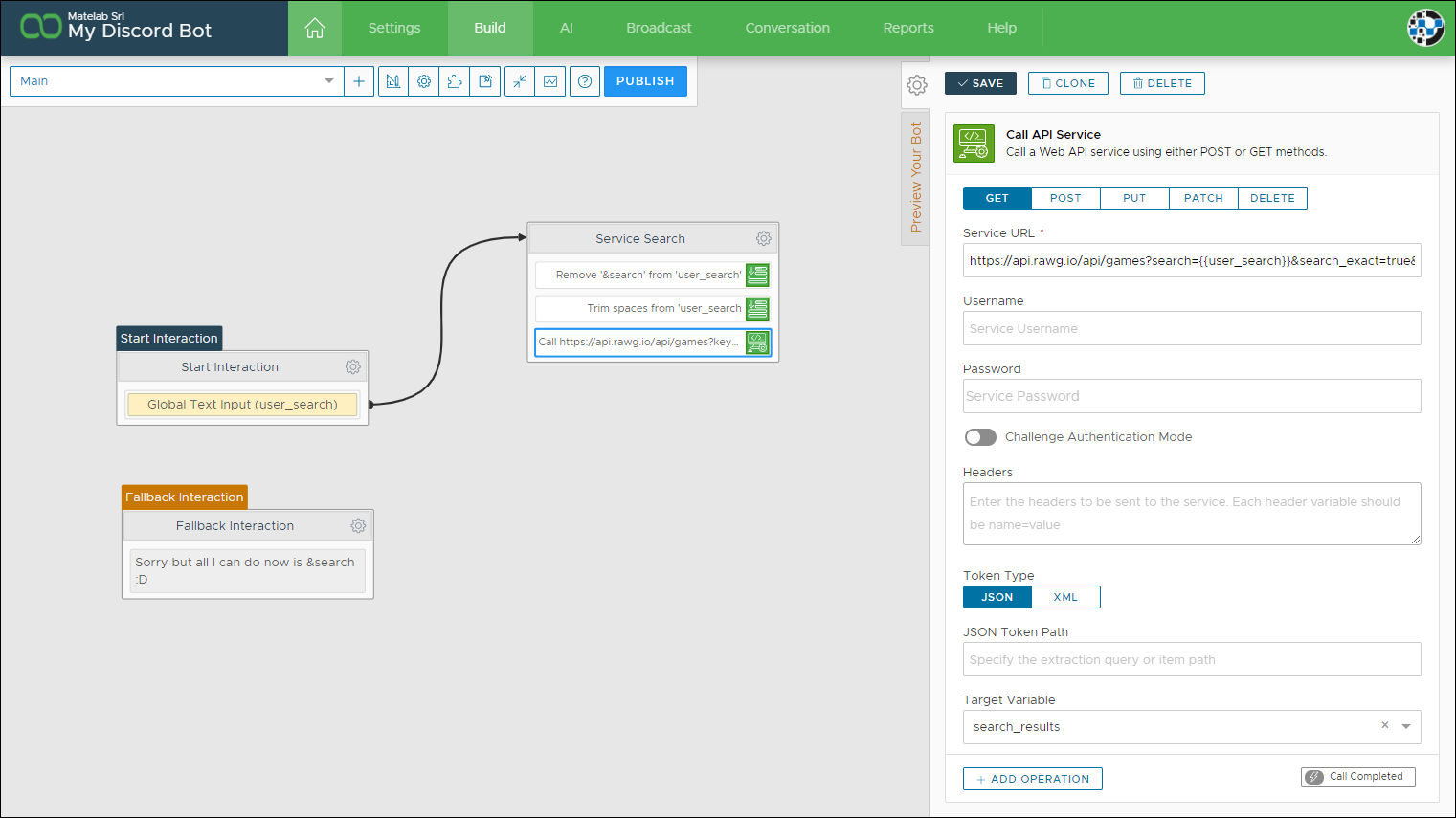Open flow settings gear in toolbar
1456x818 pixels.
click(424, 81)
